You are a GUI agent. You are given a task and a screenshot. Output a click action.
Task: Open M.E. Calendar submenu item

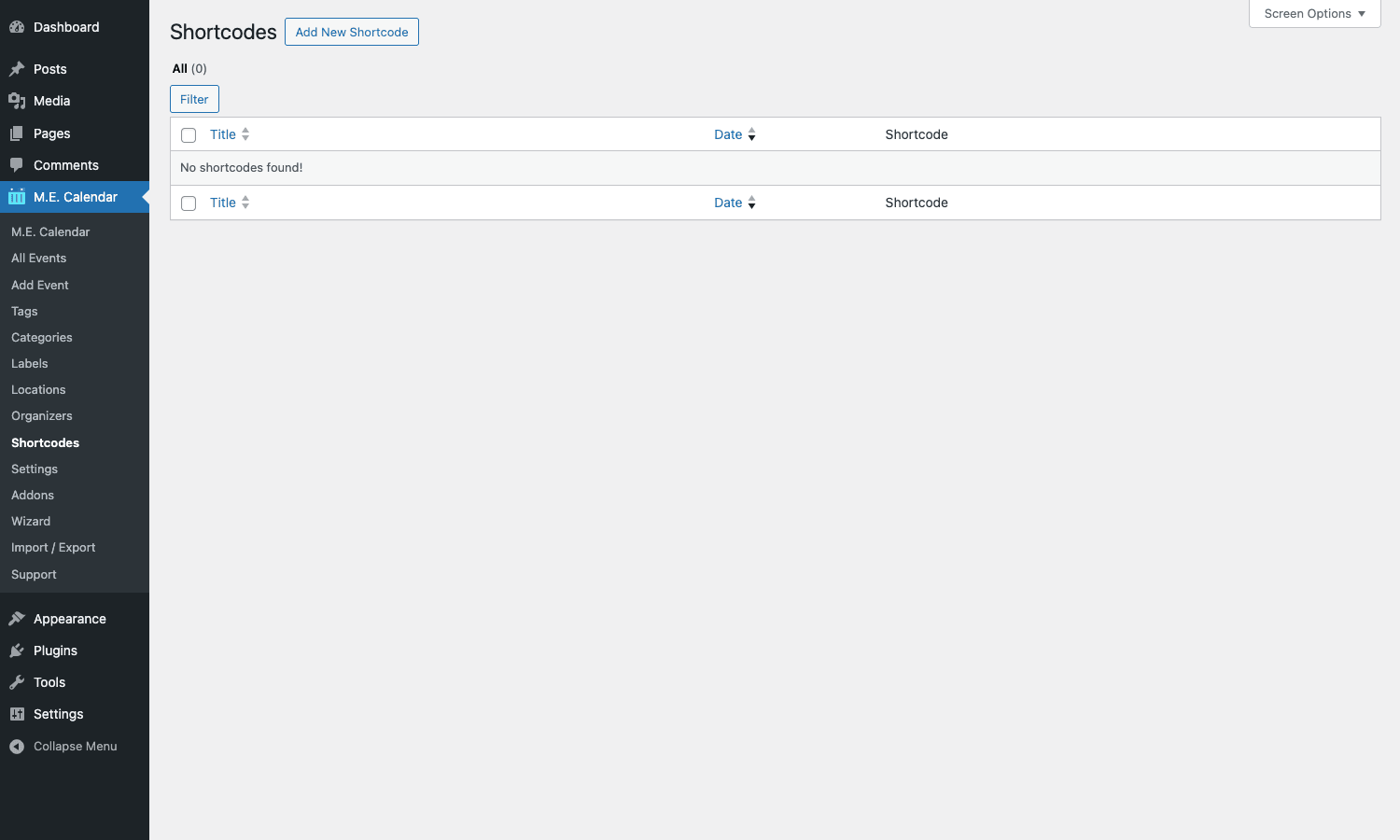[50, 231]
